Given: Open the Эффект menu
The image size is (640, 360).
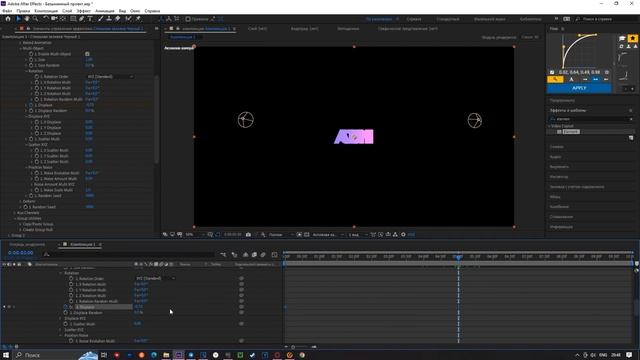Looking at the screenshot, I should pyautogui.click(x=84, y=11).
